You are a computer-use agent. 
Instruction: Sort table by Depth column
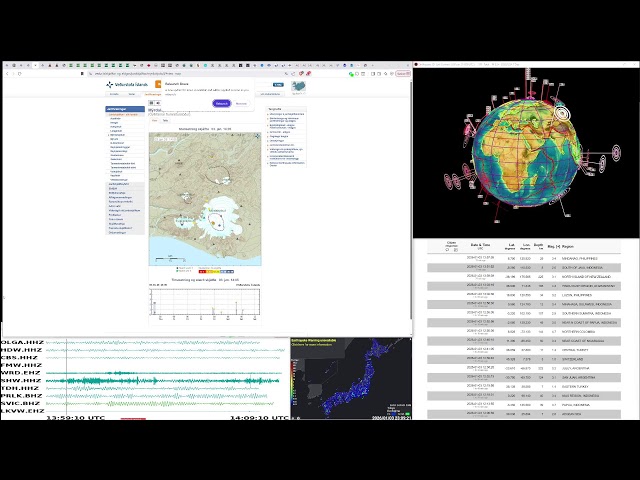pos(538,247)
